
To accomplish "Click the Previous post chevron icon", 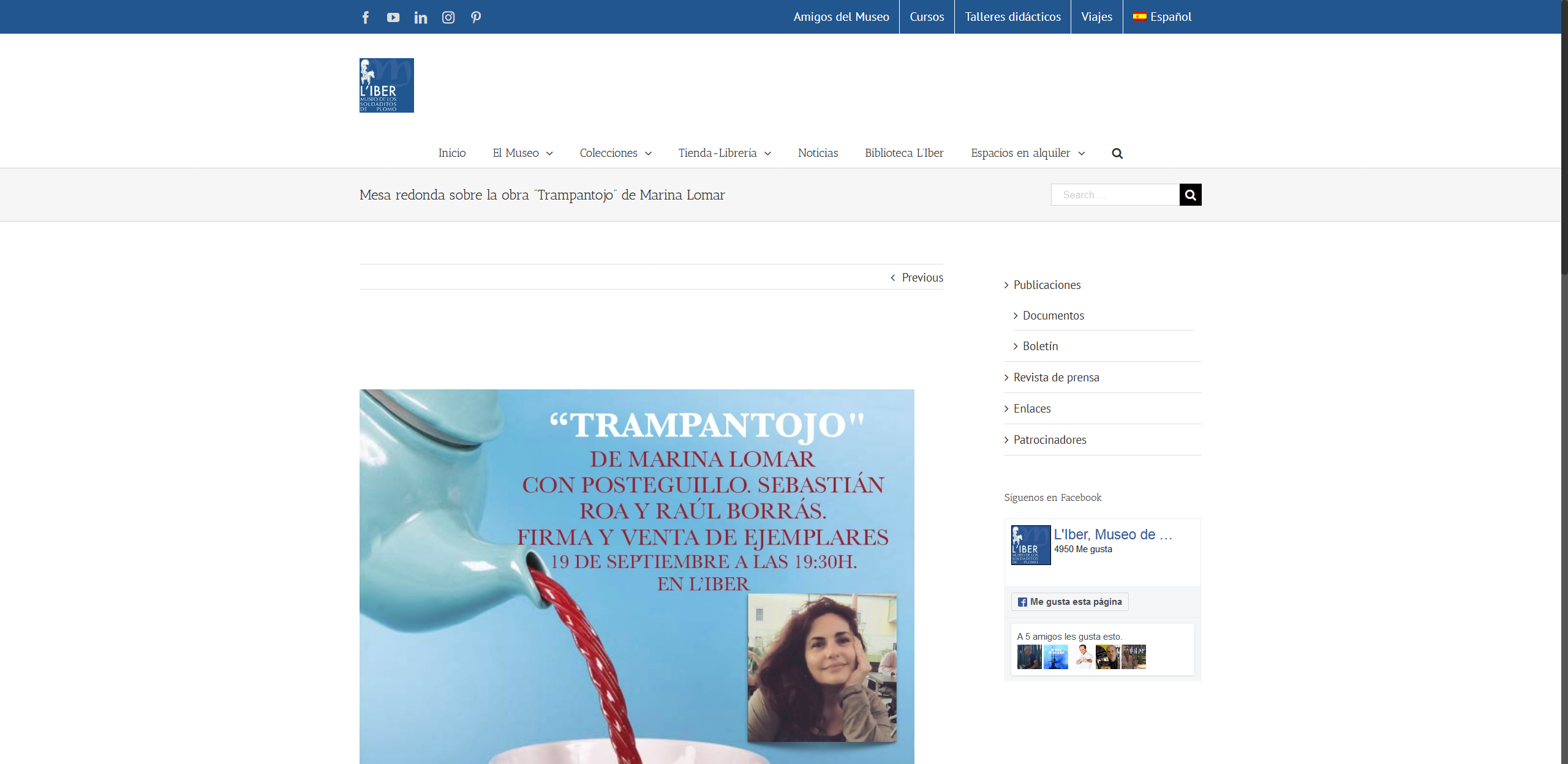I will (893, 278).
